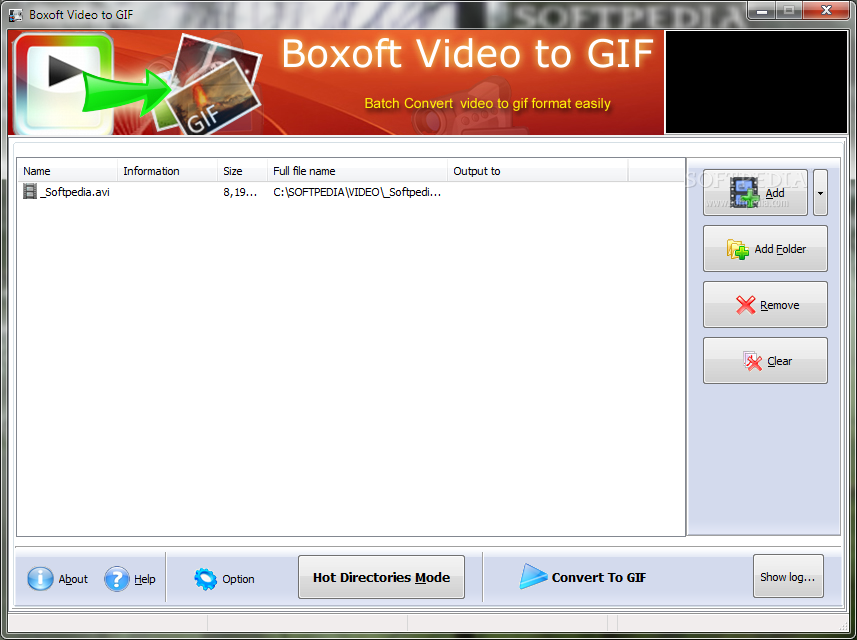Sort by the Size column header
This screenshot has width=857, height=640.
pyautogui.click(x=242, y=171)
